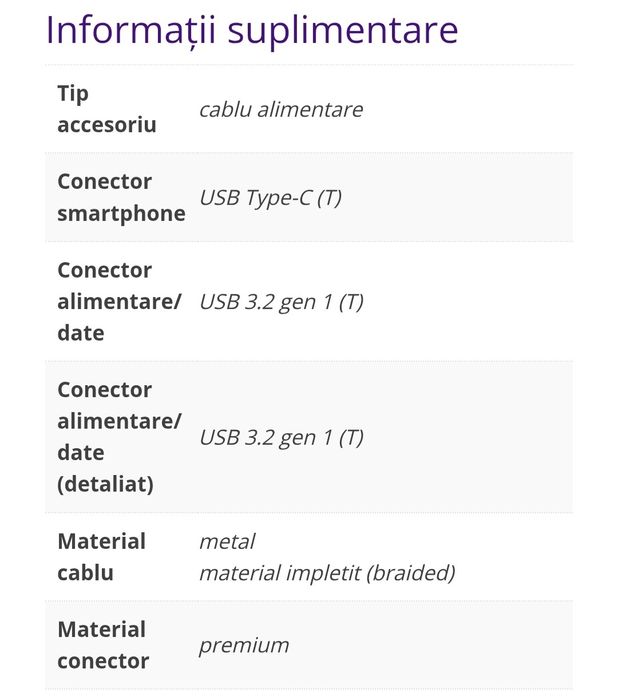Select the 'Conector smartphone' row label

[x=121, y=197]
